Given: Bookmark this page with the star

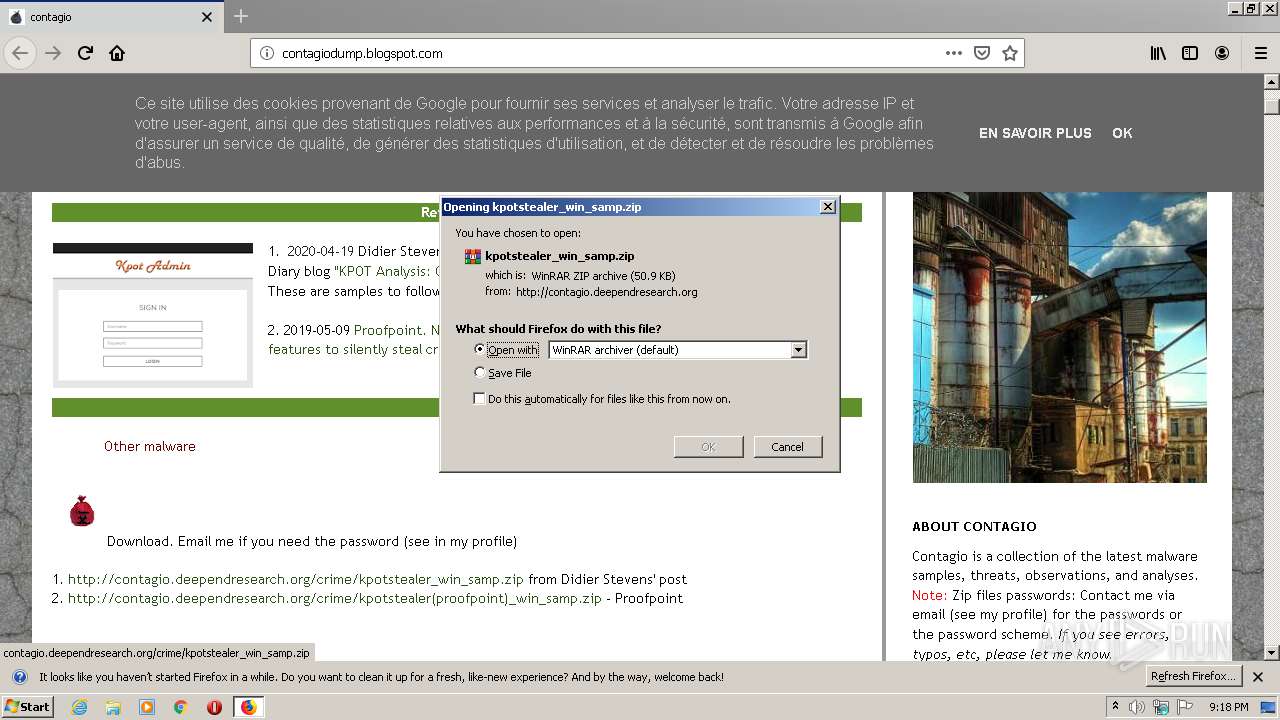Looking at the screenshot, I should click(1010, 53).
